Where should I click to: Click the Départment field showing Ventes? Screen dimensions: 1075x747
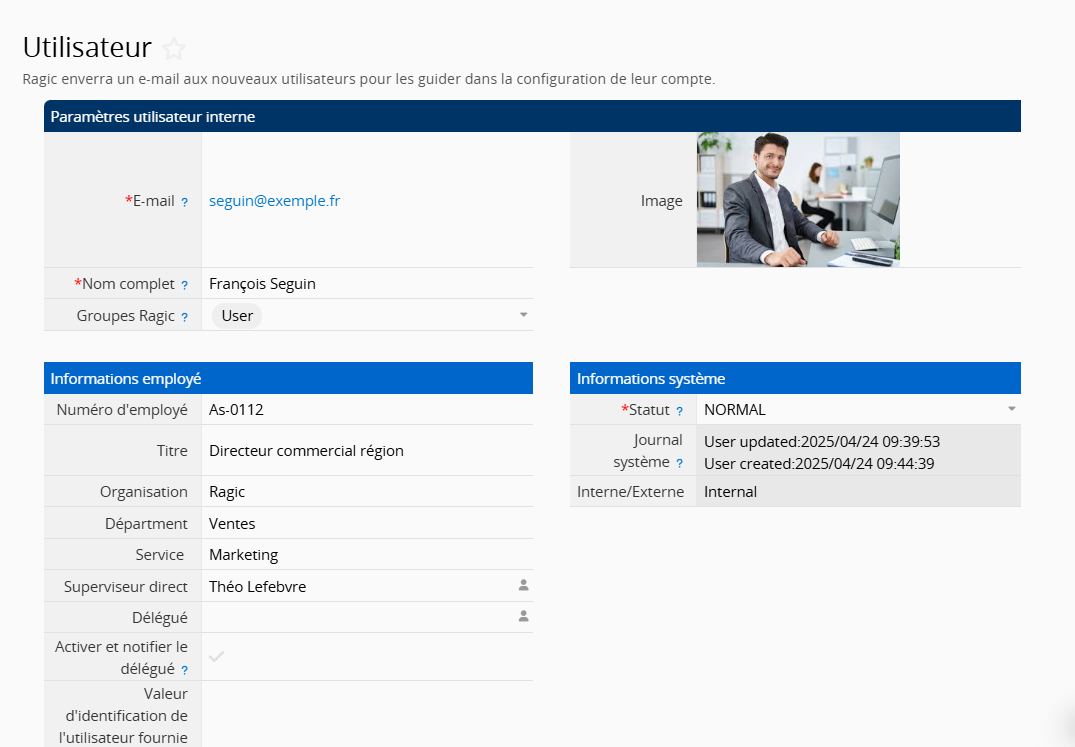(x=232, y=523)
